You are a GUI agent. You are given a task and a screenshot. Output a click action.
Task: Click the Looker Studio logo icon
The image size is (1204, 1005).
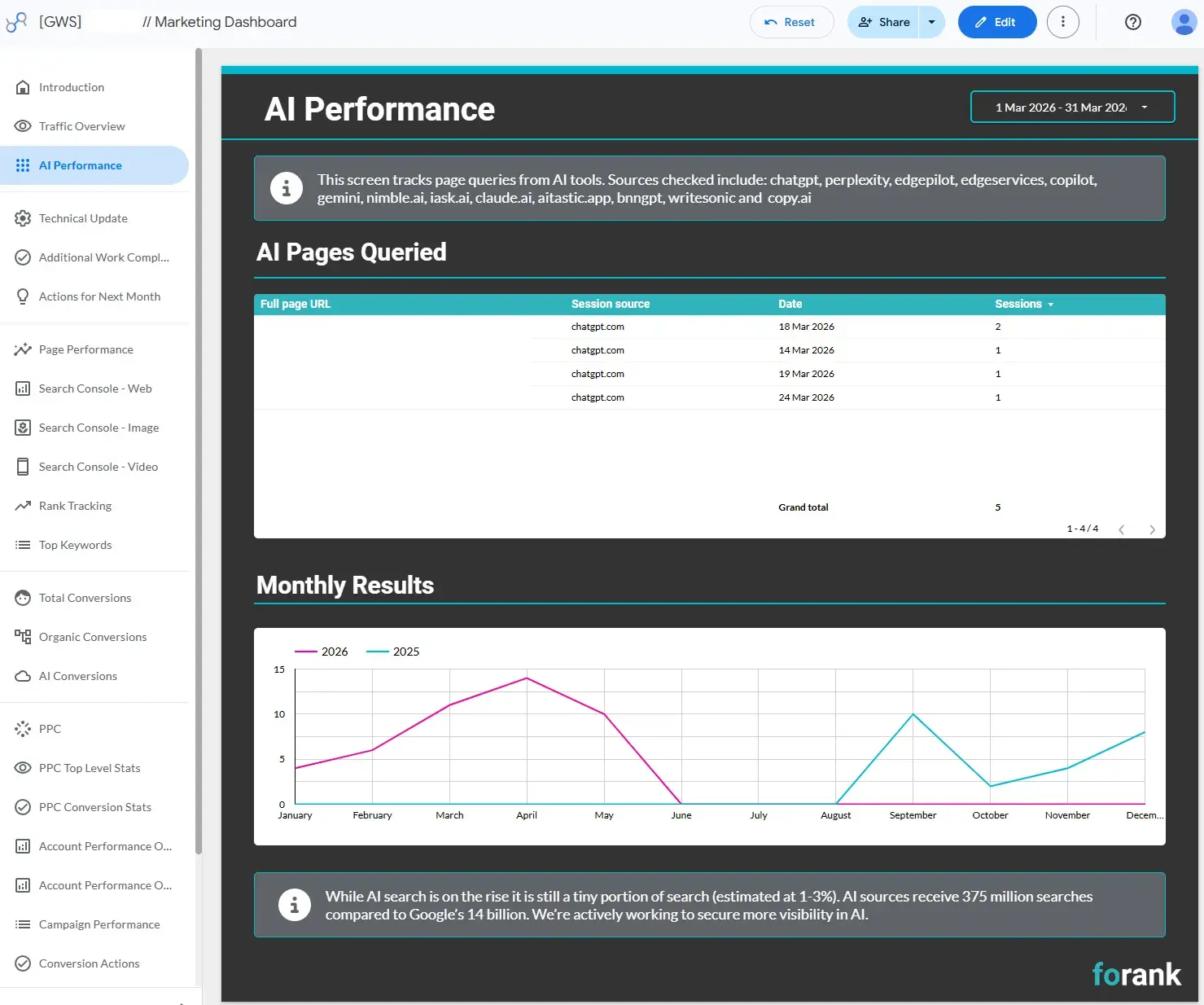[x=16, y=22]
